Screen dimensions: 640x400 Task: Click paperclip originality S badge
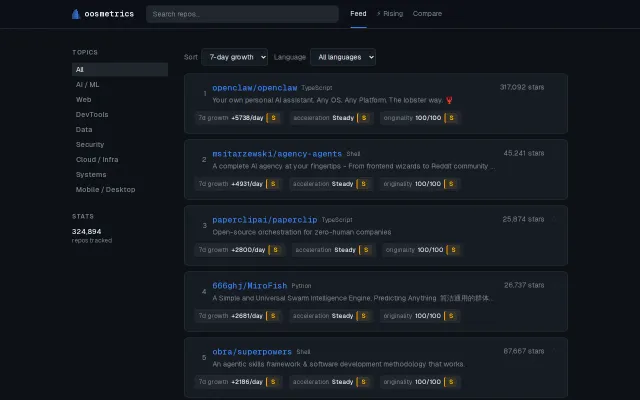click(453, 250)
